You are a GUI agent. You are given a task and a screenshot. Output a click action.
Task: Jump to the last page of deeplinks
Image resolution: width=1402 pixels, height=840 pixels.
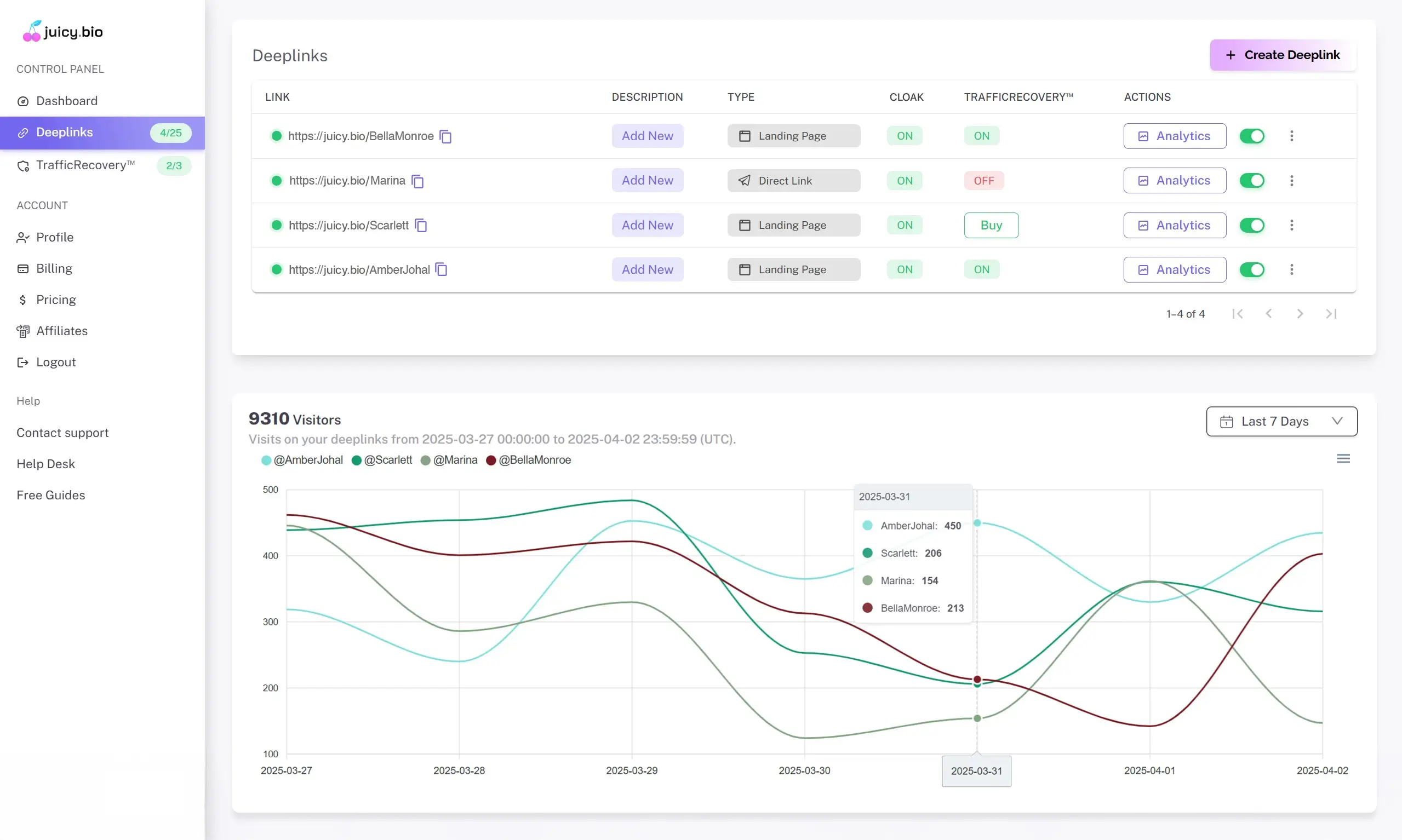[1331, 314]
